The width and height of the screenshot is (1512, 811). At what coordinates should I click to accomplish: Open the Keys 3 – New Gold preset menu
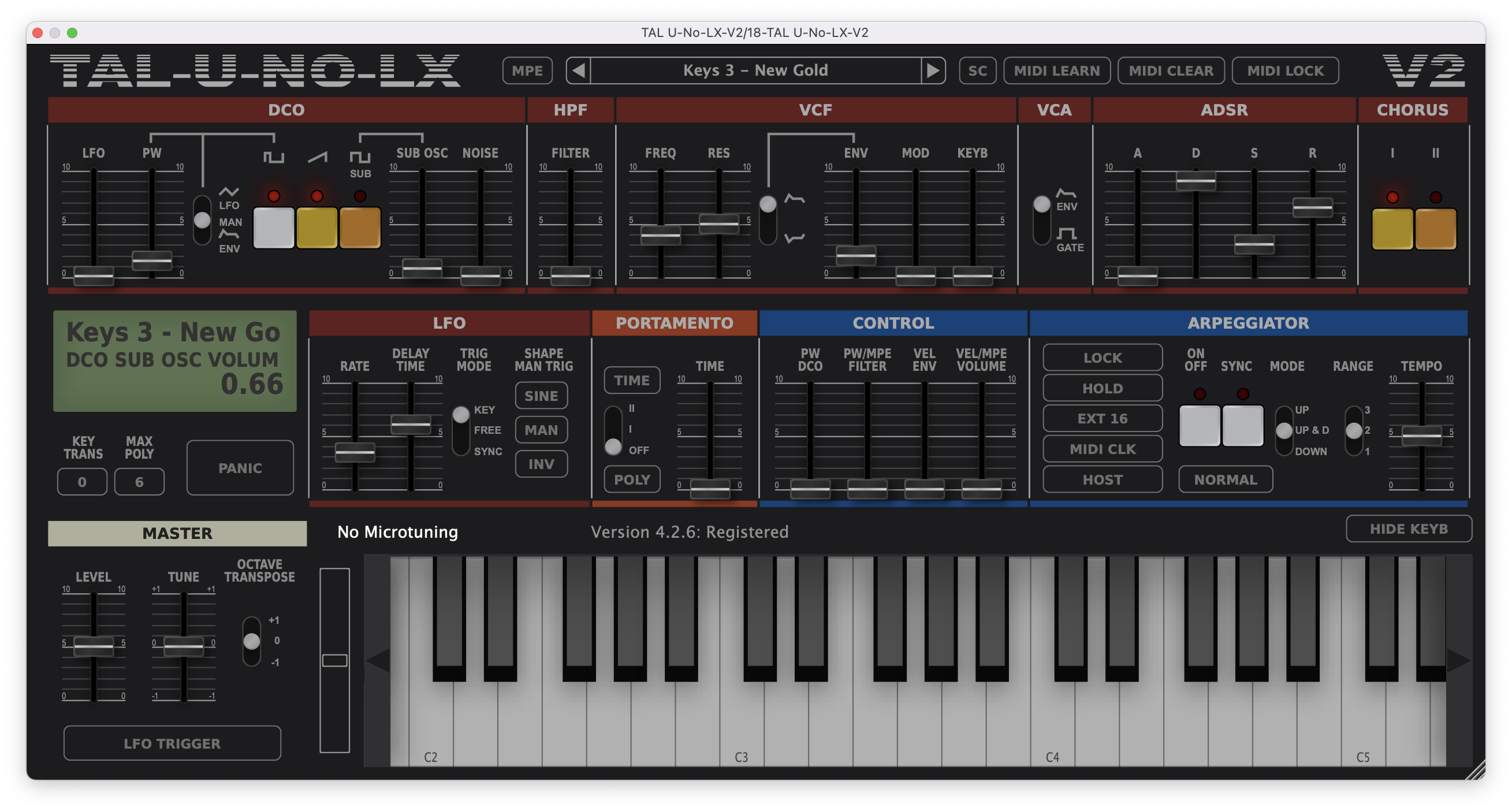(x=755, y=70)
